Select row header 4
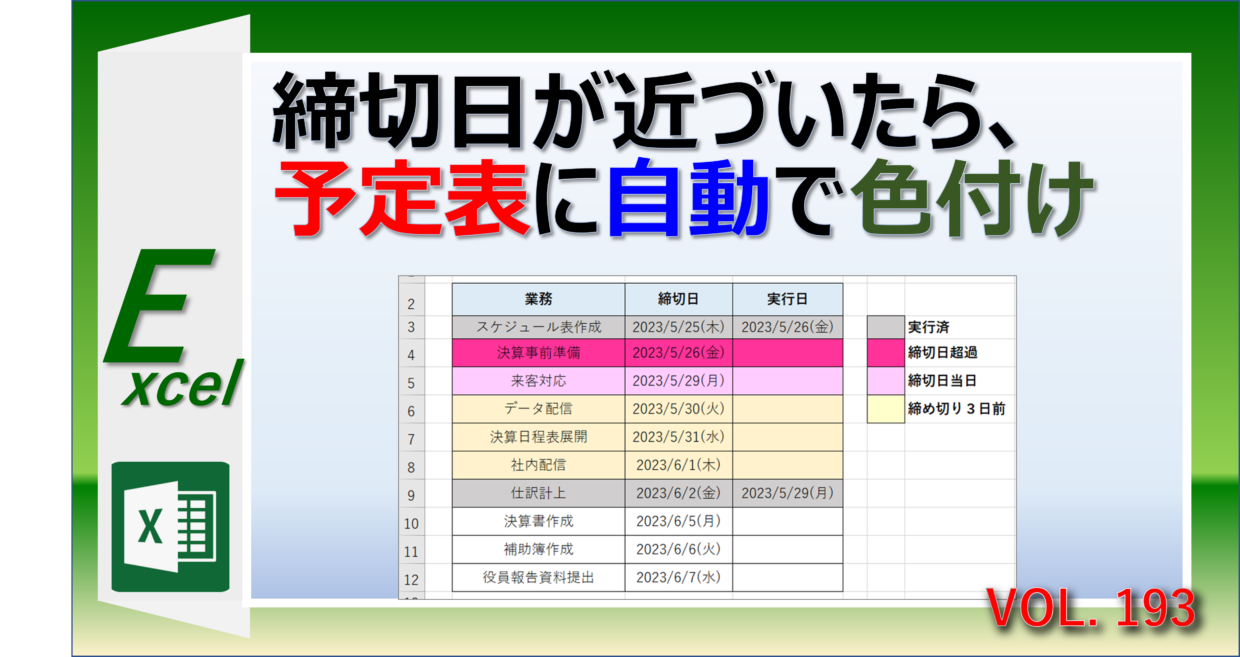The width and height of the screenshot is (1240, 657). tap(411, 354)
